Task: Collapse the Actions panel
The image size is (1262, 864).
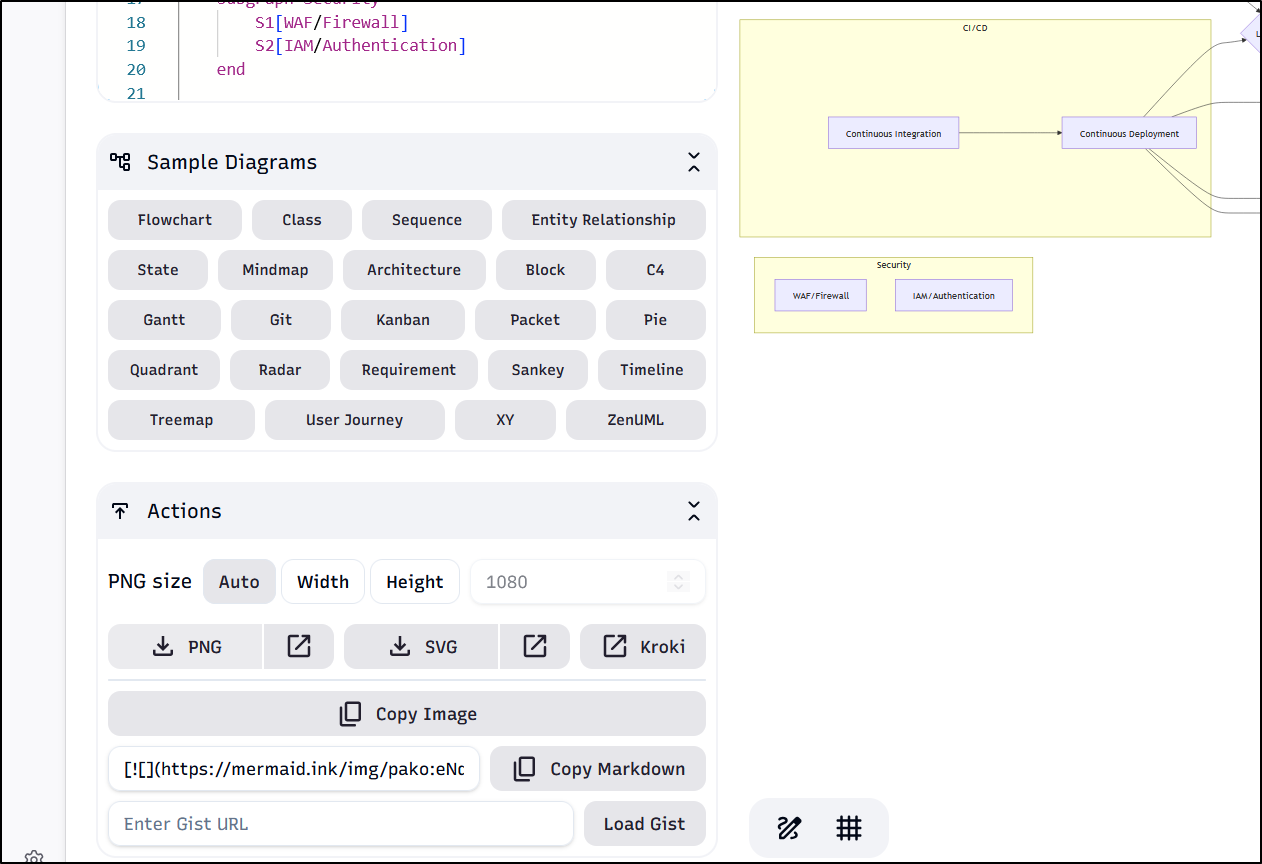Action: point(694,511)
